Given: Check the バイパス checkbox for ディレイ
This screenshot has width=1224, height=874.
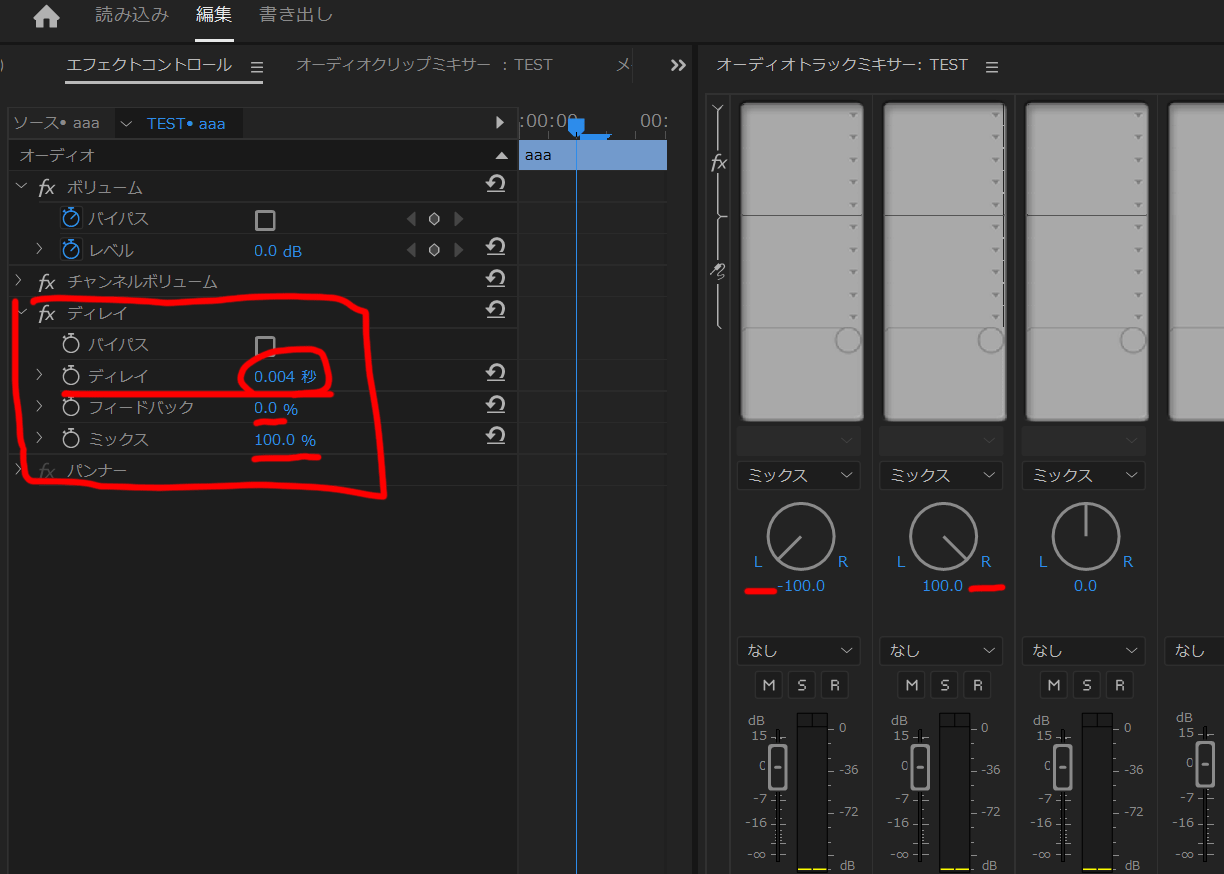Looking at the screenshot, I should pos(263,344).
